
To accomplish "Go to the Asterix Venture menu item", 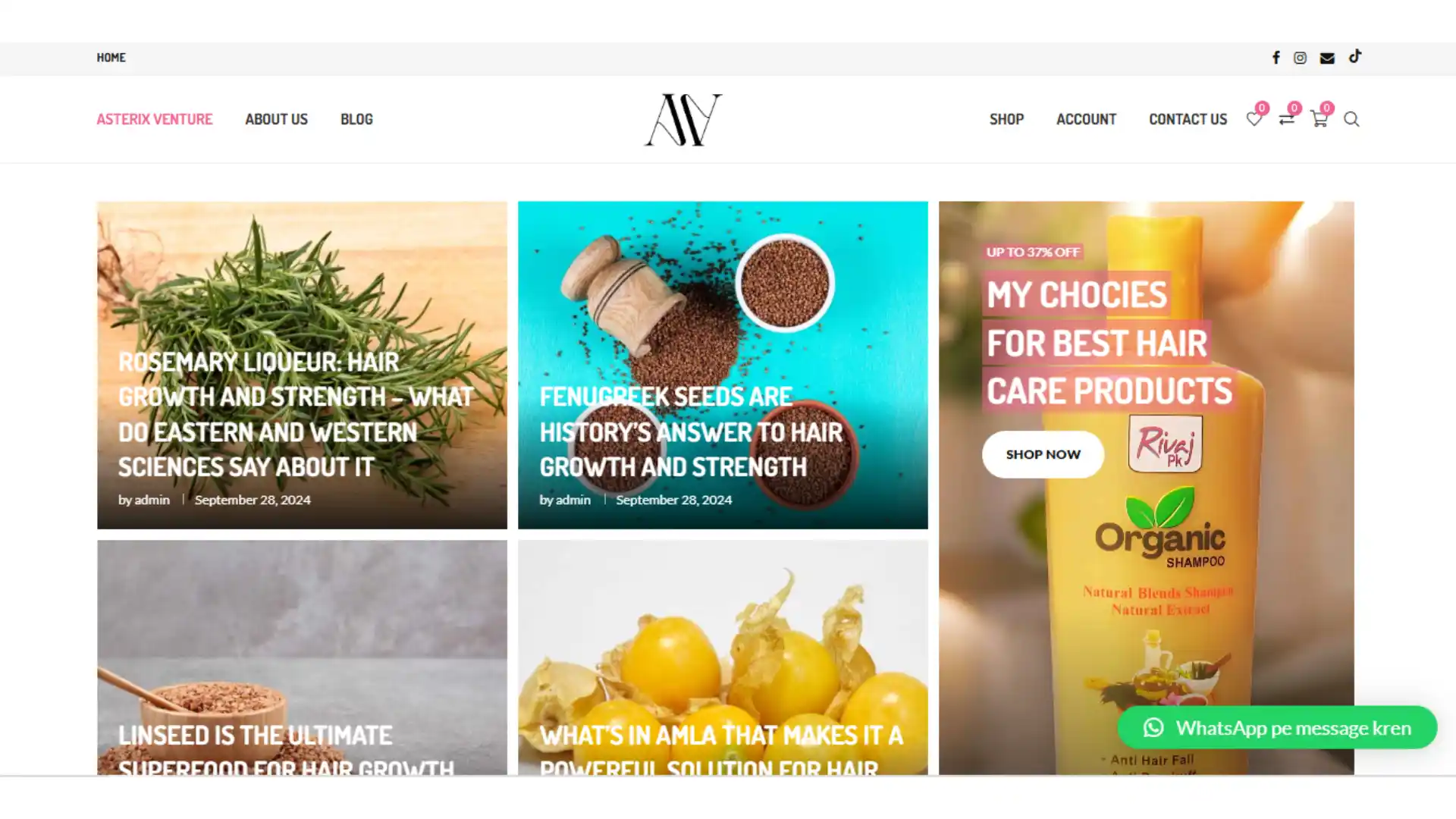I will (155, 119).
